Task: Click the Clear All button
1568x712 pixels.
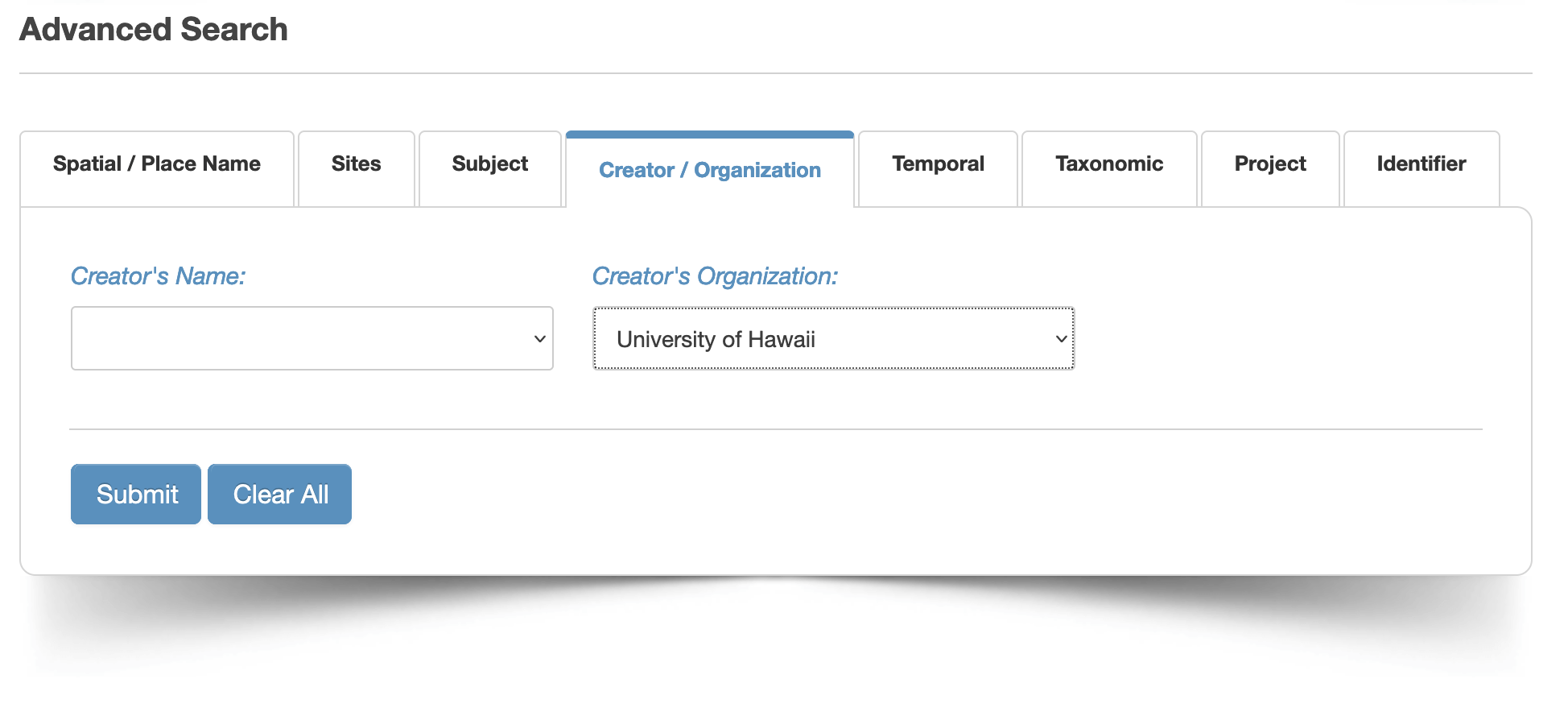Action: 280,494
